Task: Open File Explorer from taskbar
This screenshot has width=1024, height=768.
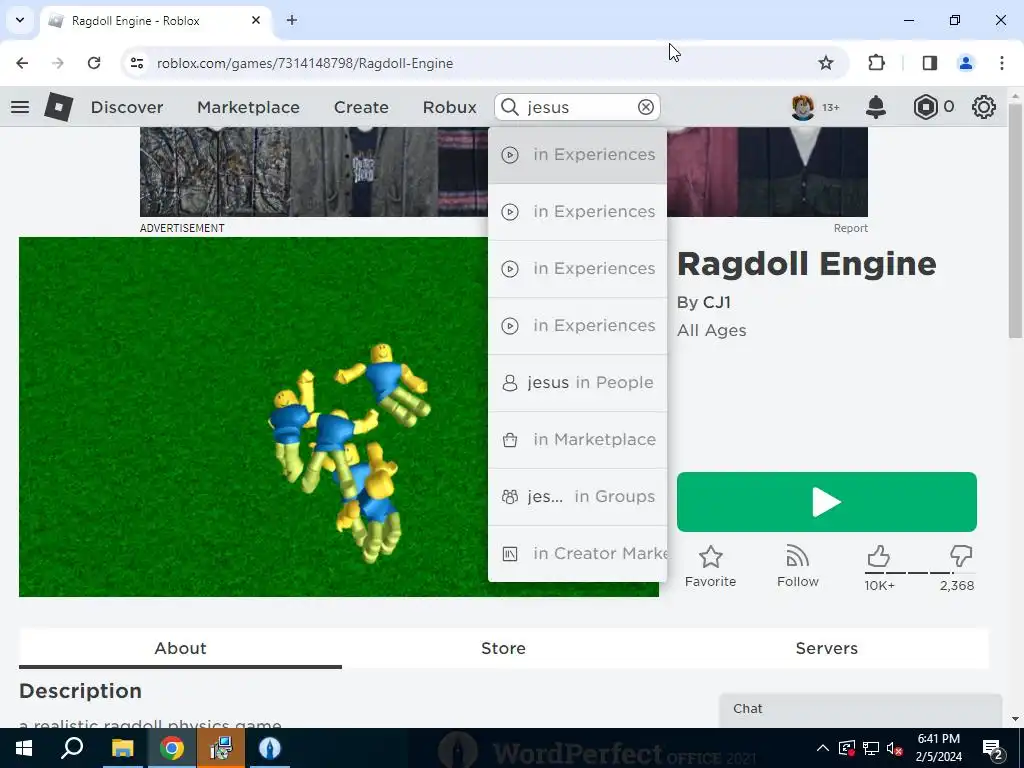Action: [x=122, y=748]
